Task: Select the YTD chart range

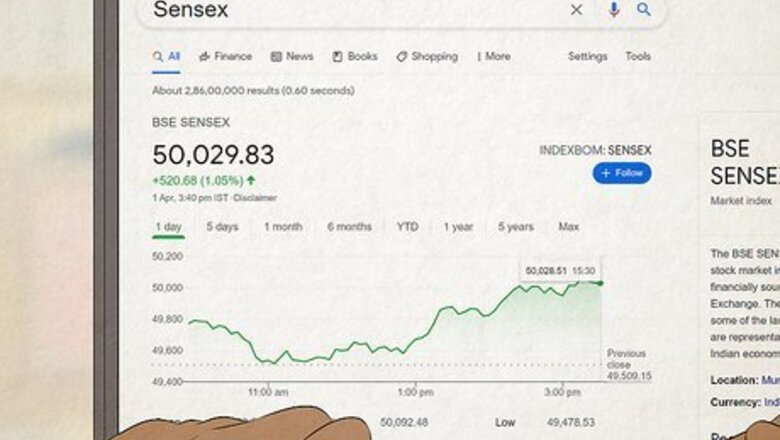Action: (x=407, y=227)
